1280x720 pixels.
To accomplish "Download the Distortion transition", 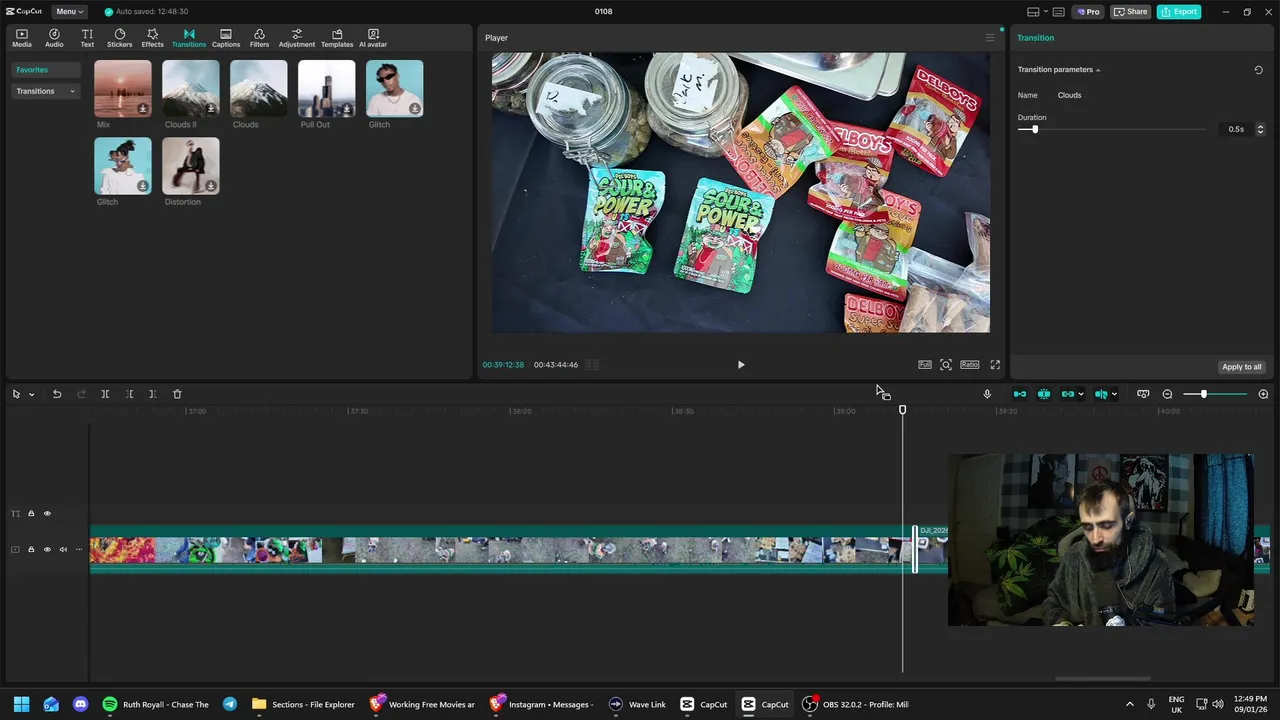I will 211,186.
